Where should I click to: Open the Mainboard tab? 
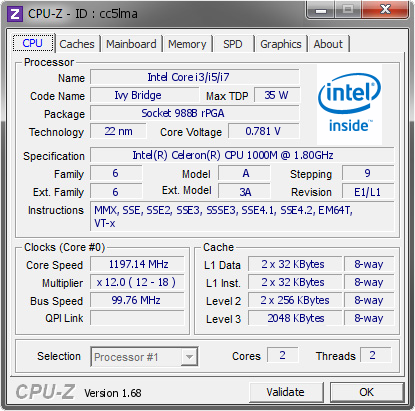(131, 44)
